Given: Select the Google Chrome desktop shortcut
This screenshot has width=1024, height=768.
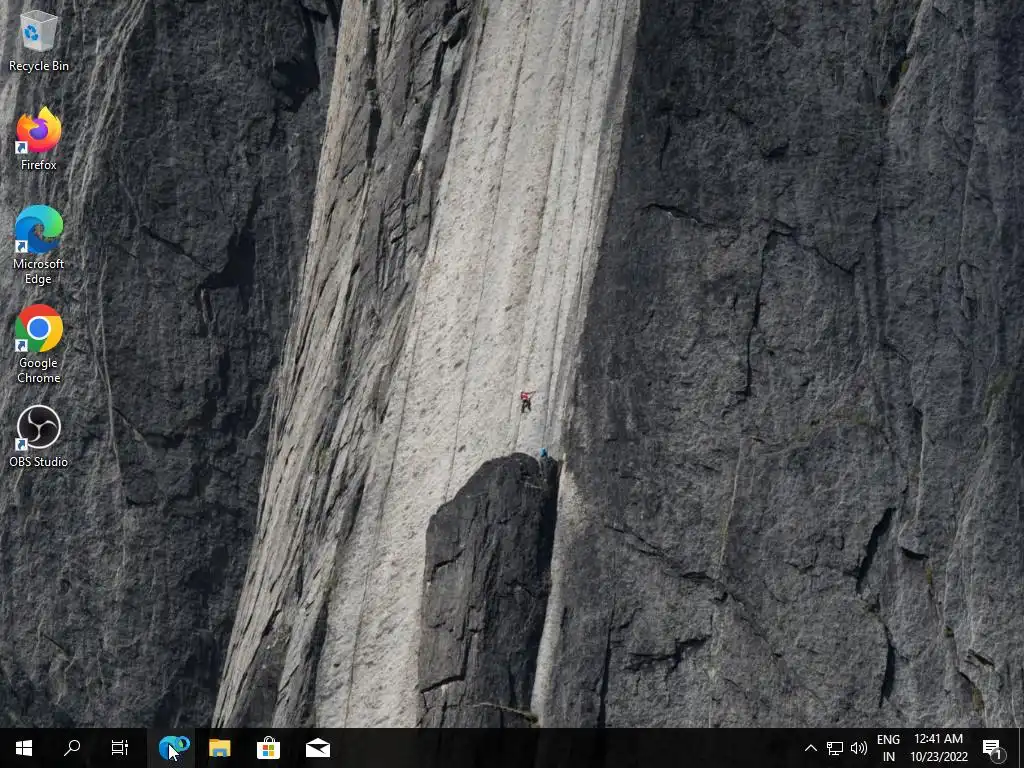Looking at the screenshot, I should [39, 344].
